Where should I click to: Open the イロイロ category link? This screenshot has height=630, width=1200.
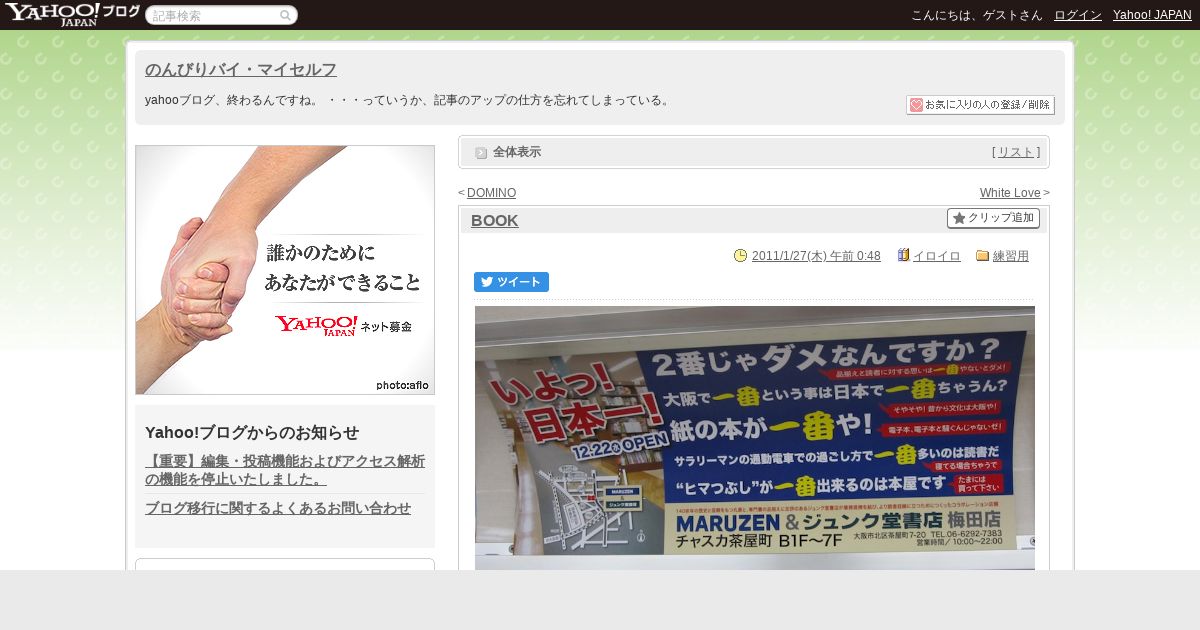click(937, 256)
